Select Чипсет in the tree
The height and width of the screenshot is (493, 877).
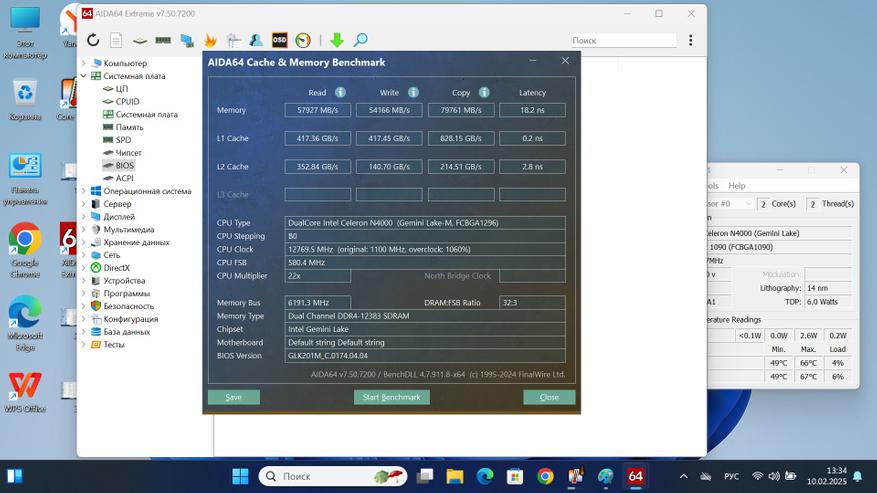pyautogui.click(x=128, y=153)
